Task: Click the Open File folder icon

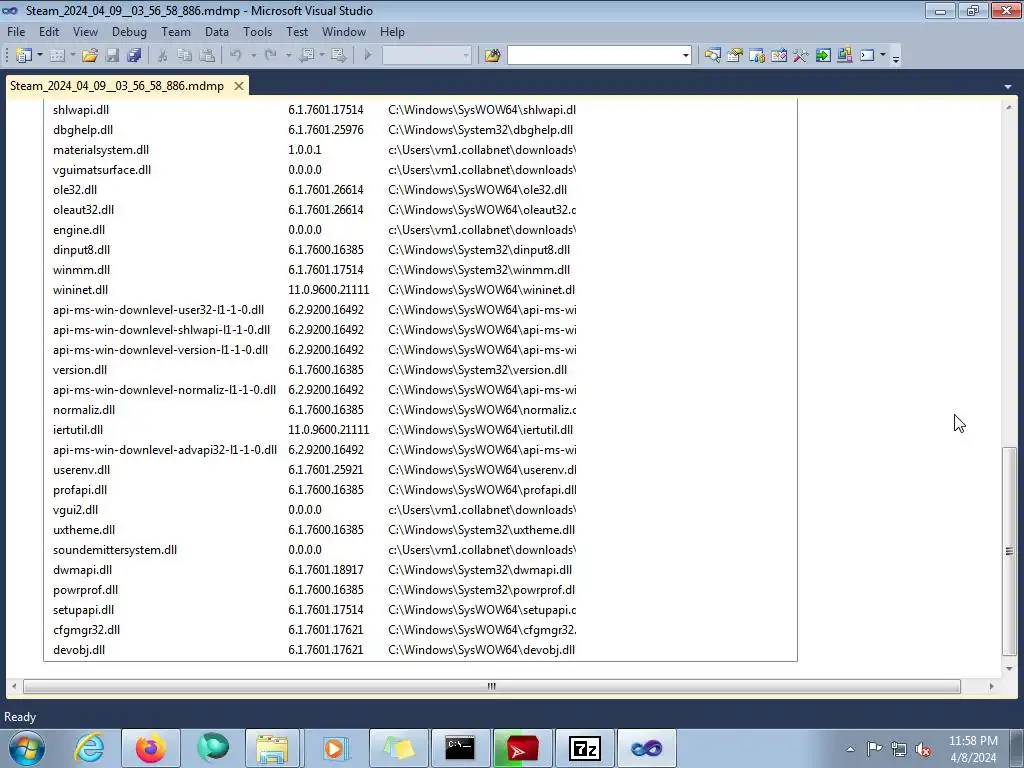Action: [x=90, y=56]
